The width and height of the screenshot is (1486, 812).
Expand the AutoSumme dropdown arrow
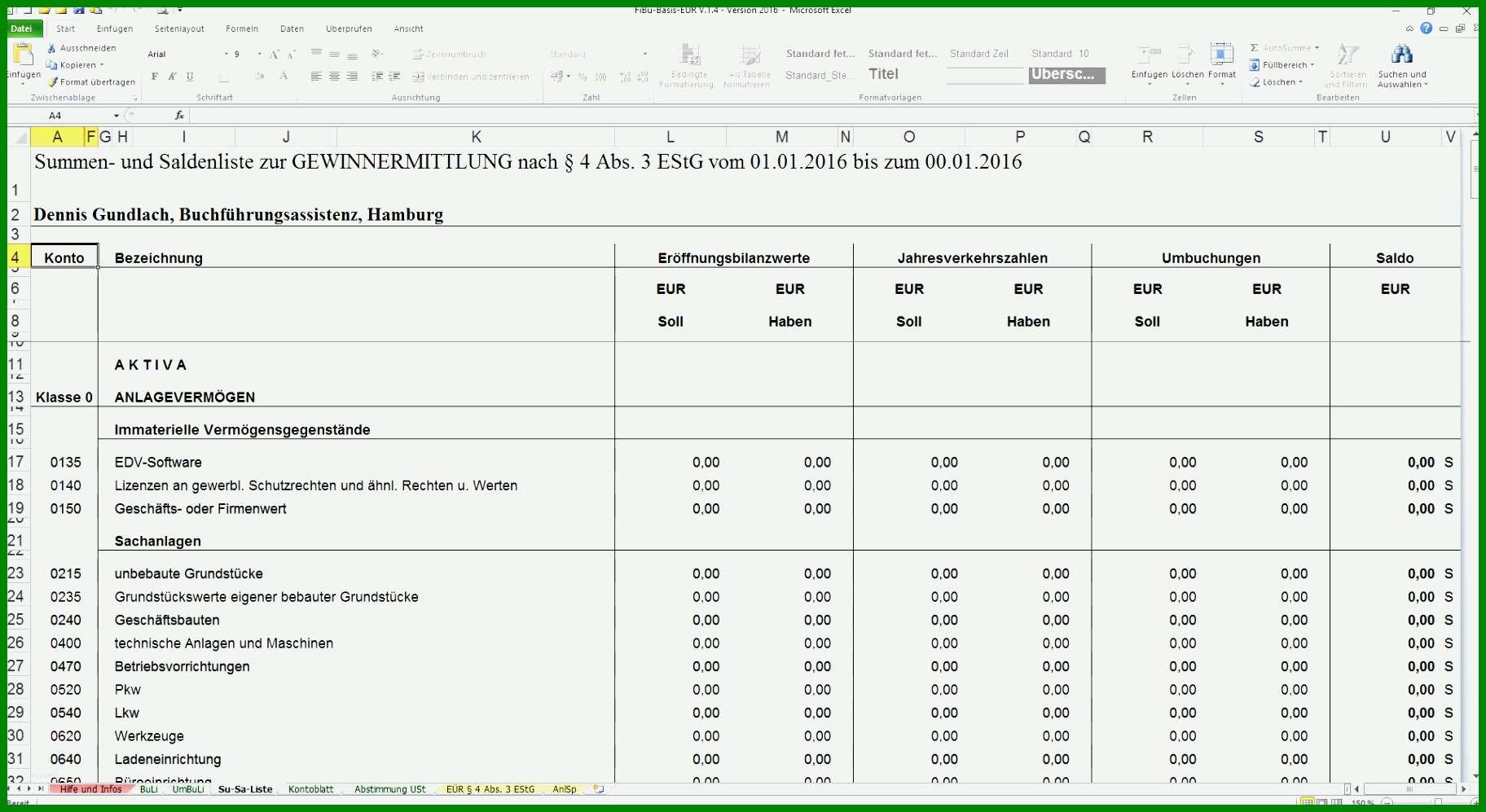[1317, 48]
